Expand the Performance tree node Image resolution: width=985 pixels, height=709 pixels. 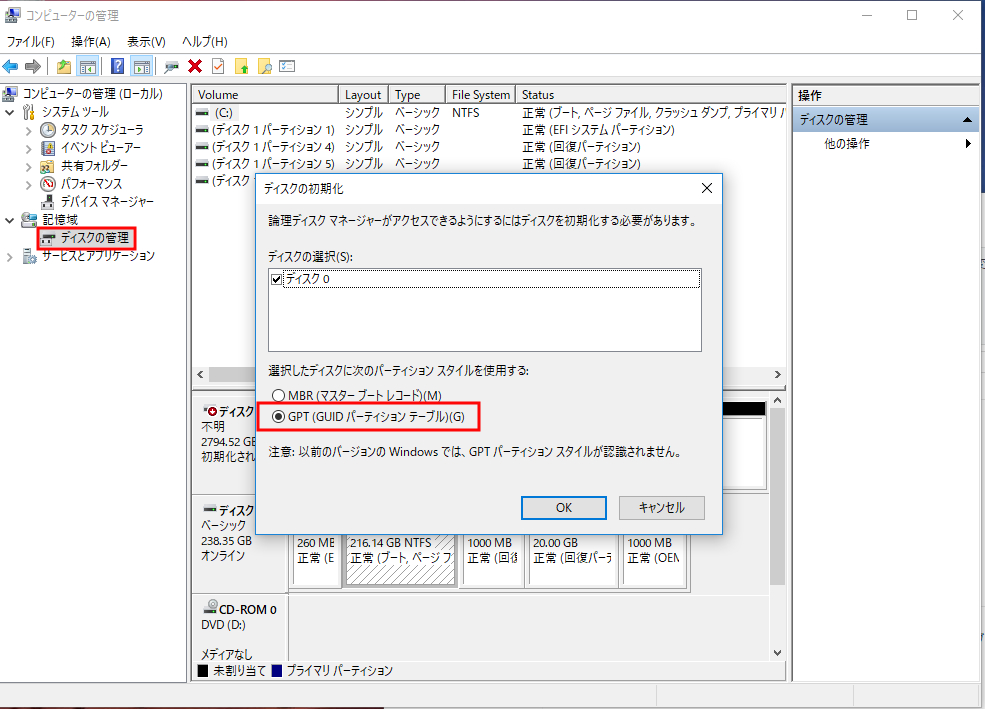28,185
